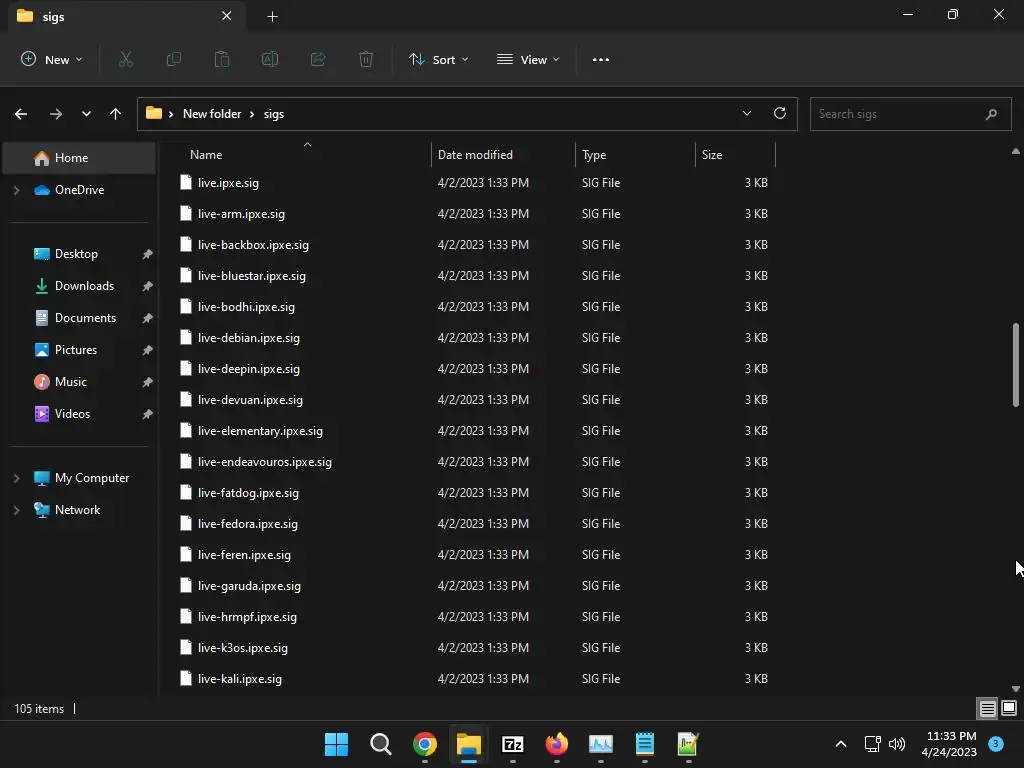1024x768 pixels.
Task: Click the Paste clipboard icon
Action: pos(222,59)
